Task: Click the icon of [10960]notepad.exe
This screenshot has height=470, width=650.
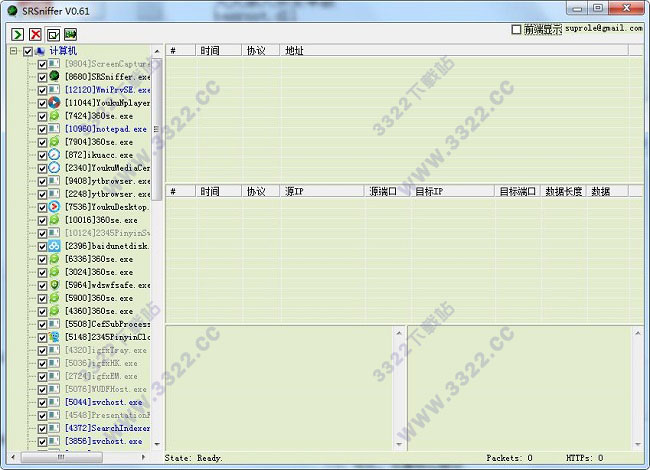Action: 54,129
